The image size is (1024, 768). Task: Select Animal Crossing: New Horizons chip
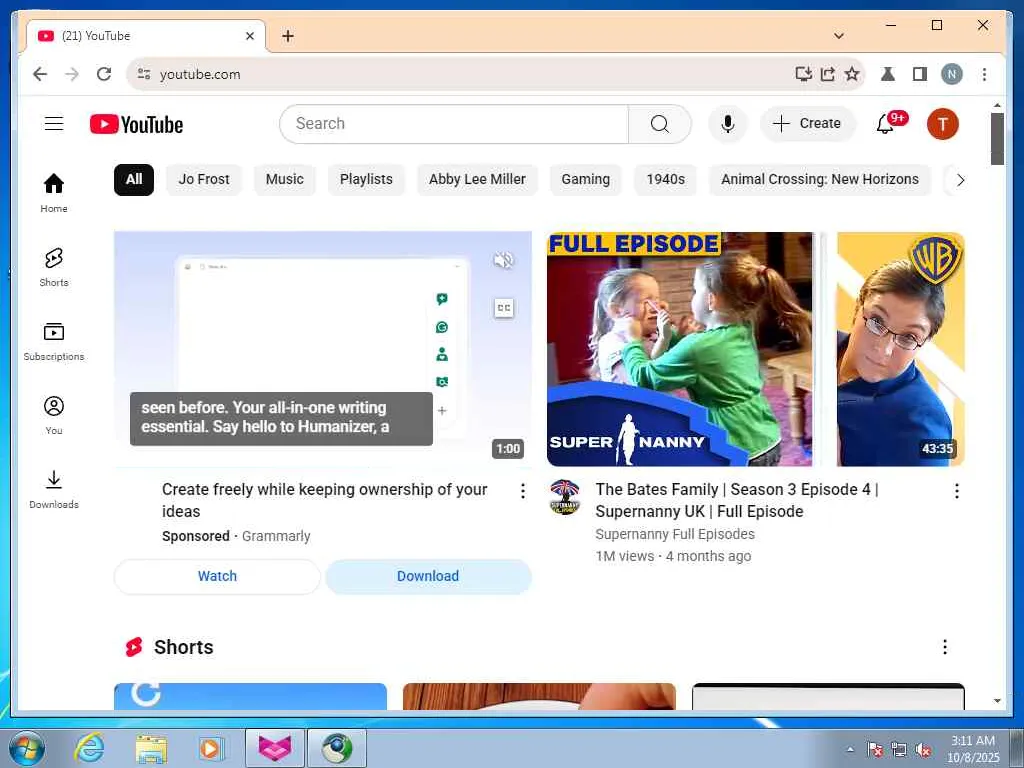(x=820, y=180)
